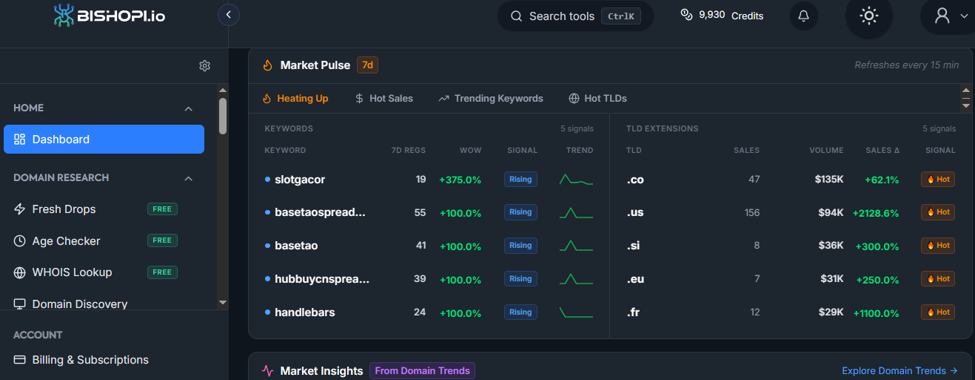Click the WOW column header
The width and height of the screenshot is (975, 380).
(470, 150)
